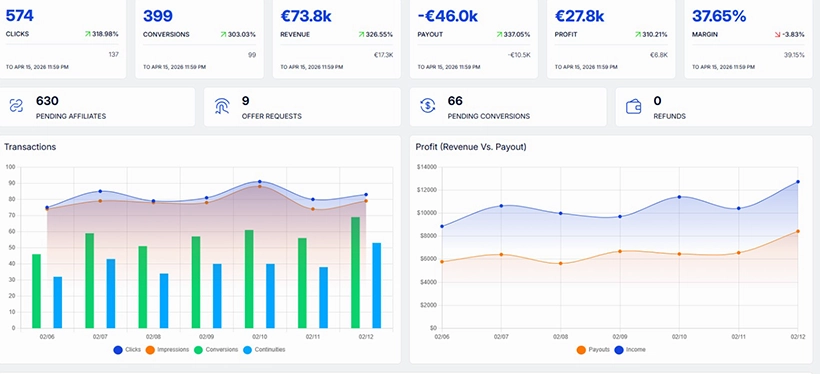This screenshot has height=374, width=820.
Task: Click the $14000 axis label
Action: [426, 167]
